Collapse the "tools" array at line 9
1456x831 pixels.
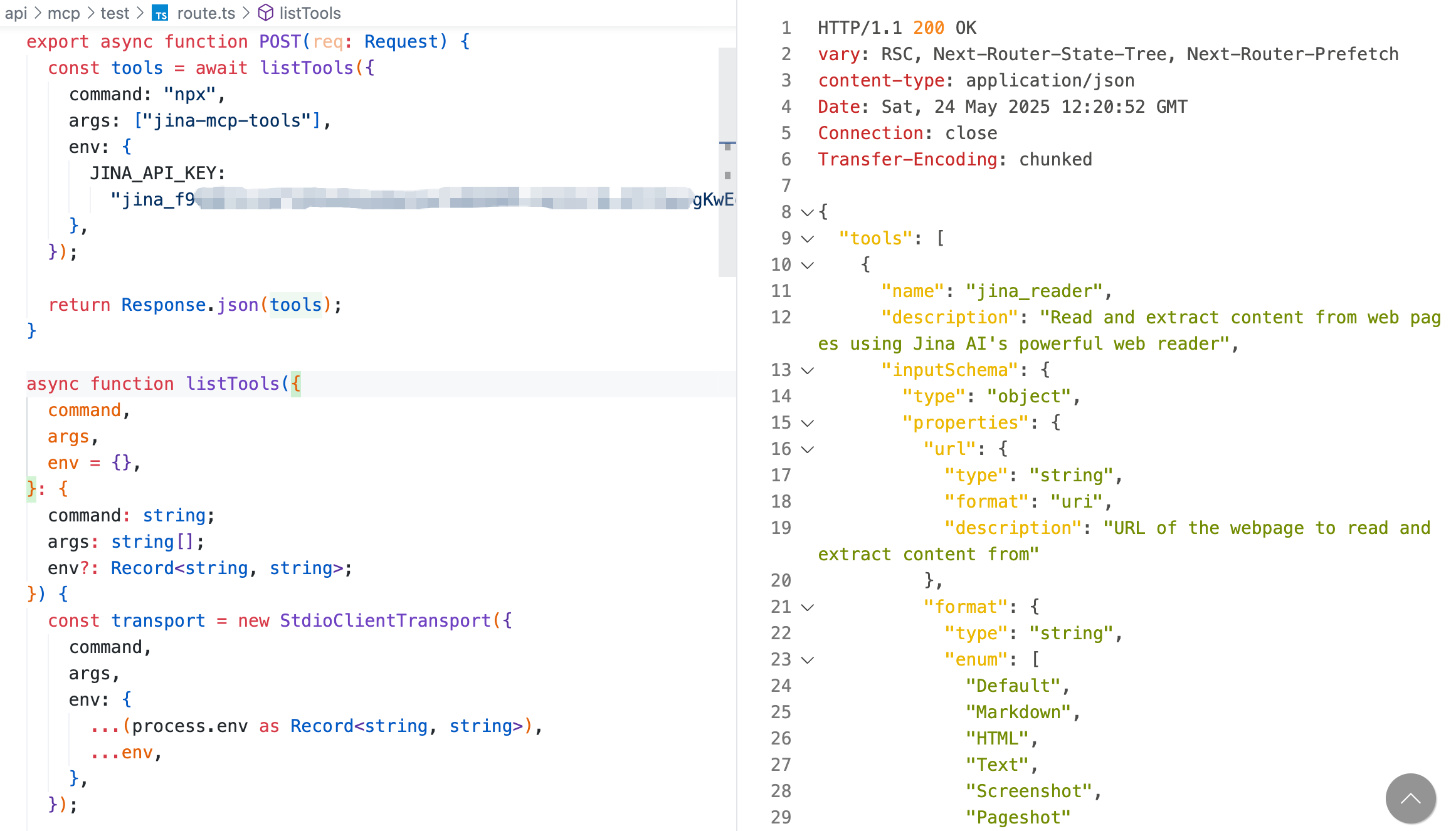(808, 239)
